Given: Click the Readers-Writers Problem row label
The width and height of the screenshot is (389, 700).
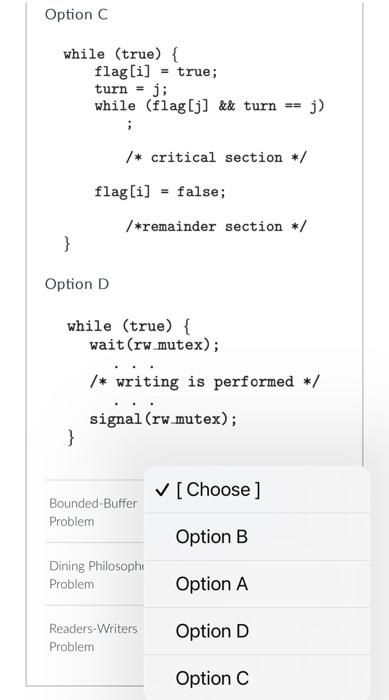Looking at the screenshot, I should [x=93, y=637].
